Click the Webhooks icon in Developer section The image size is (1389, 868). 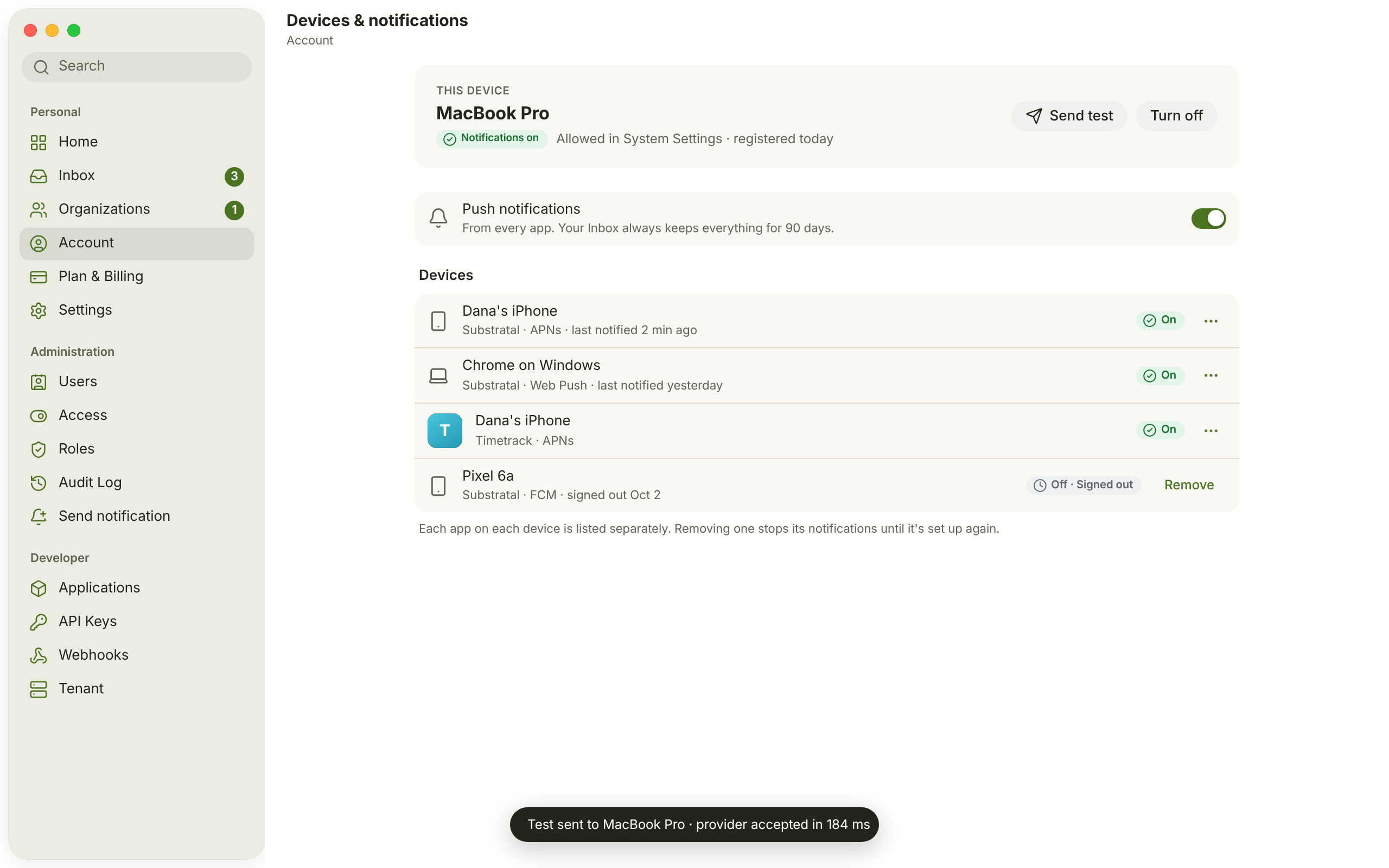tap(39, 655)
